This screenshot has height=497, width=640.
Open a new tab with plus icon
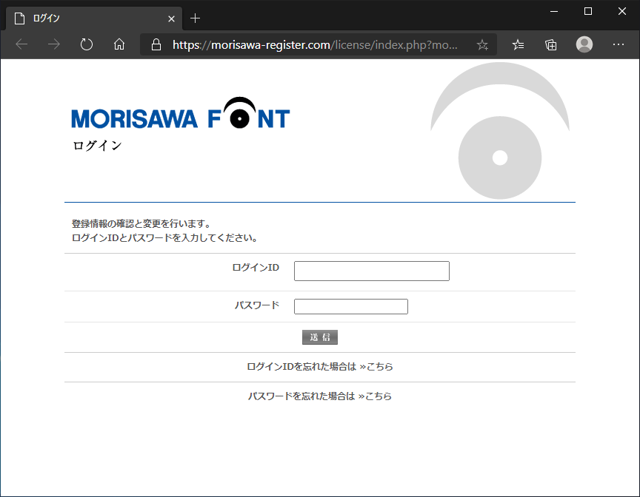[195, 18]
